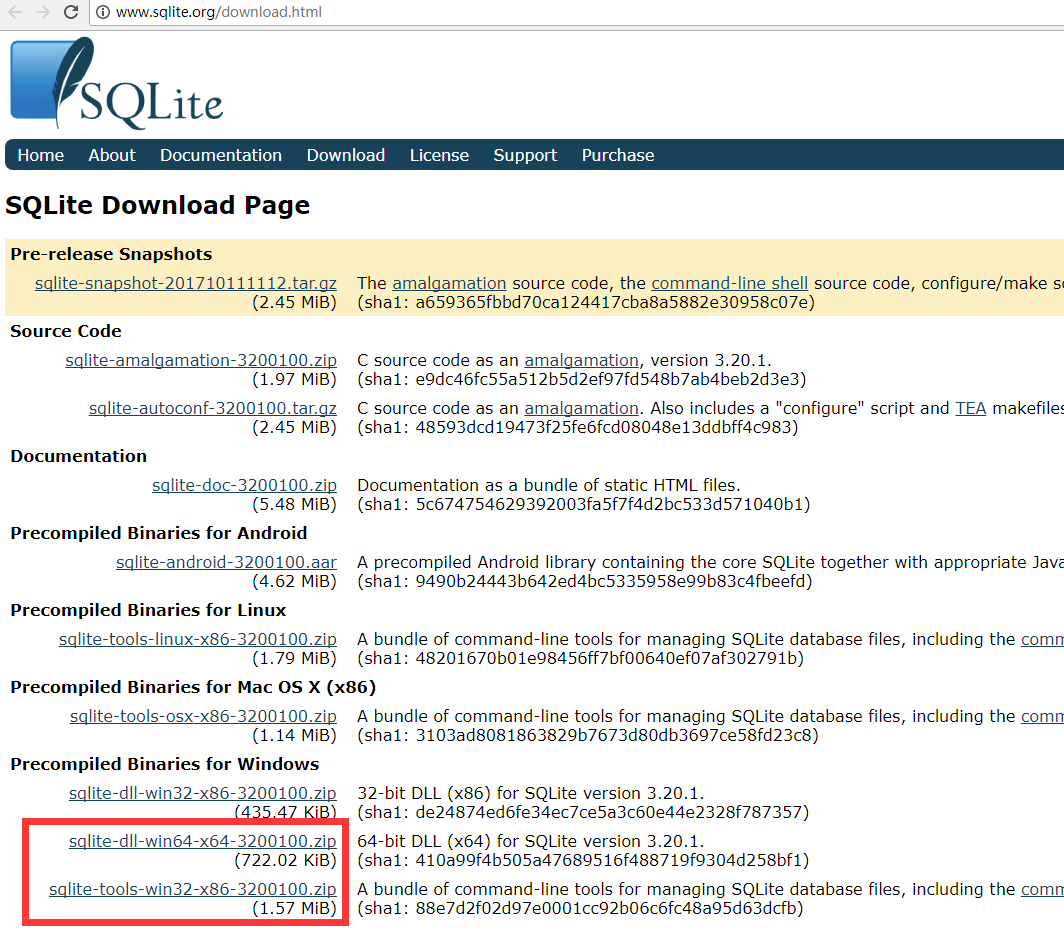Click the (5.48 MiB) file size text
The height and width of the screenshot is (930, 1064).
[x=294, y=504]
